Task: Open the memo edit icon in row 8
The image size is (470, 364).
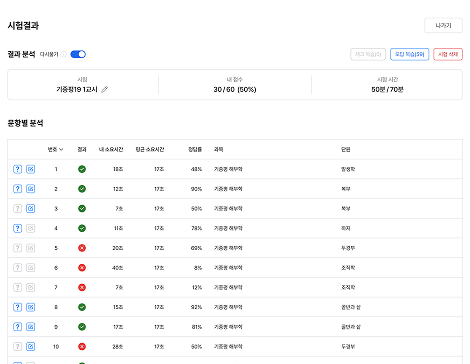Action: pos(30,307)
